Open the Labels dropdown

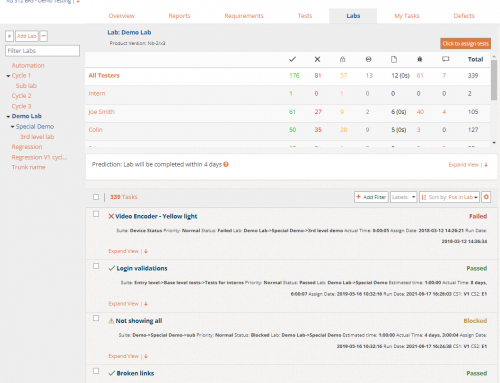pyautogui.click(x=404, y=197)
